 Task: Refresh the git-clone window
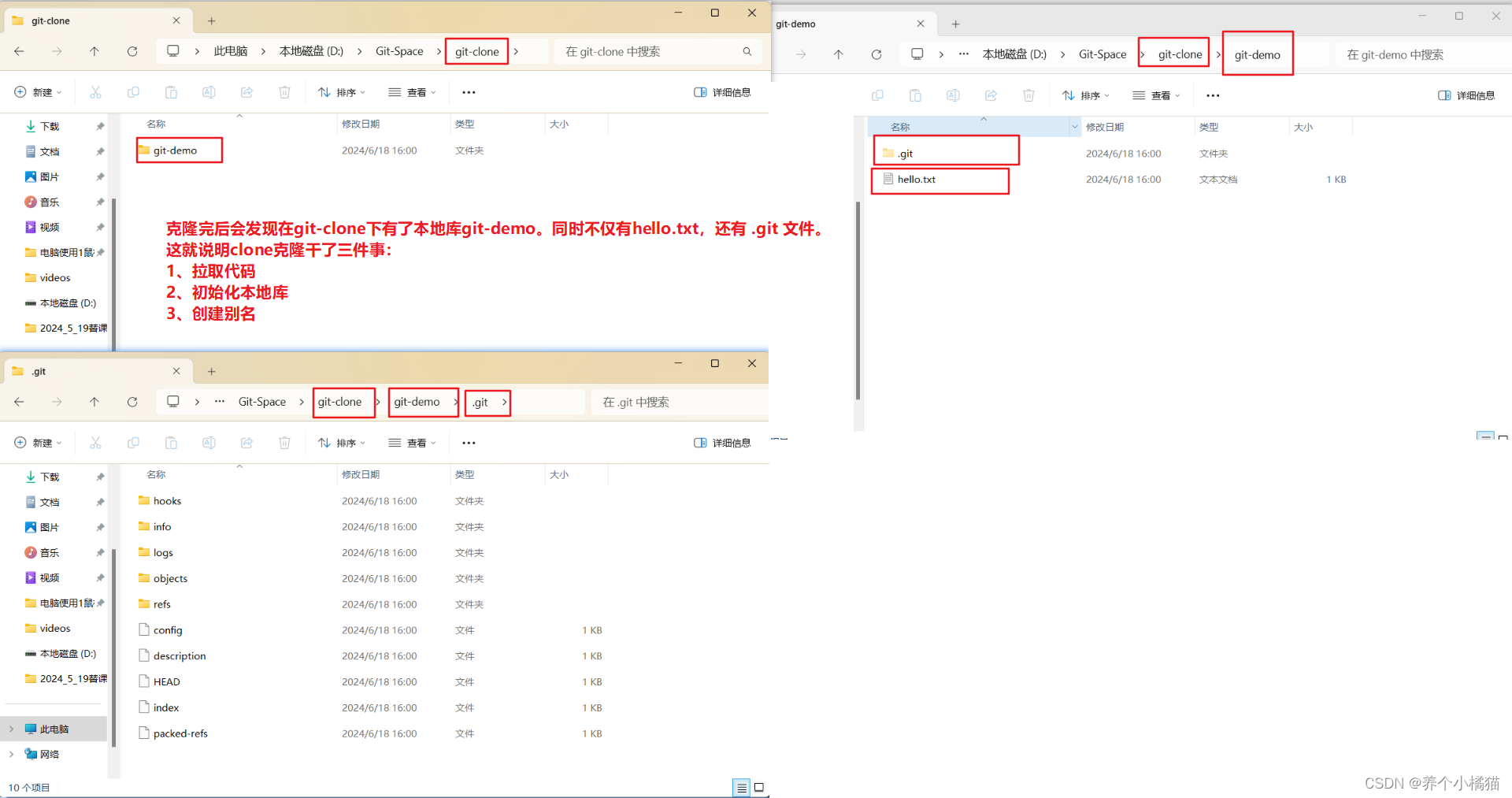(132, 51)
